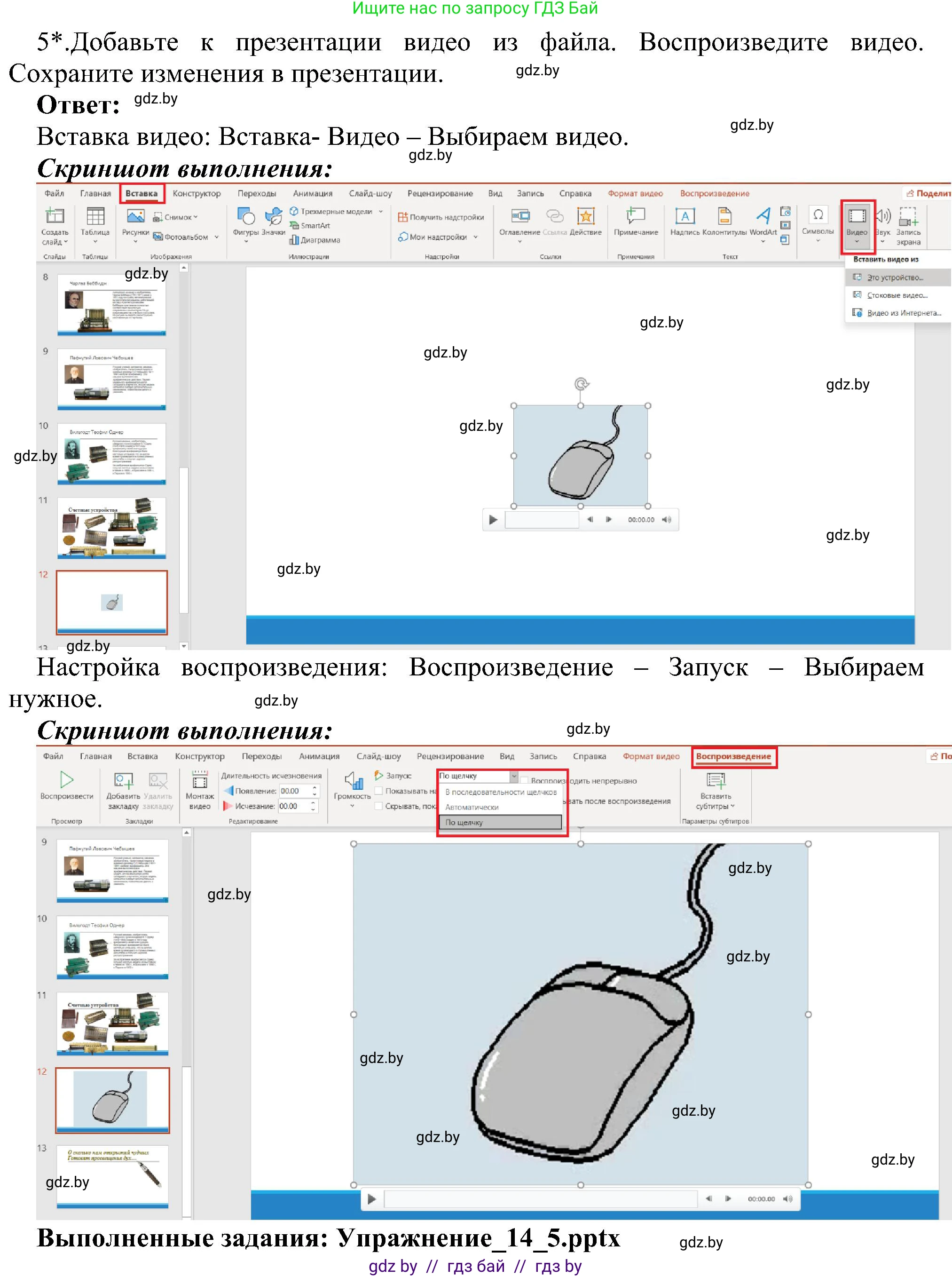Toggle Показывать на весь экран checkbox
The width and height of the screenshot is (952, 1277).
tap(378, 791)
